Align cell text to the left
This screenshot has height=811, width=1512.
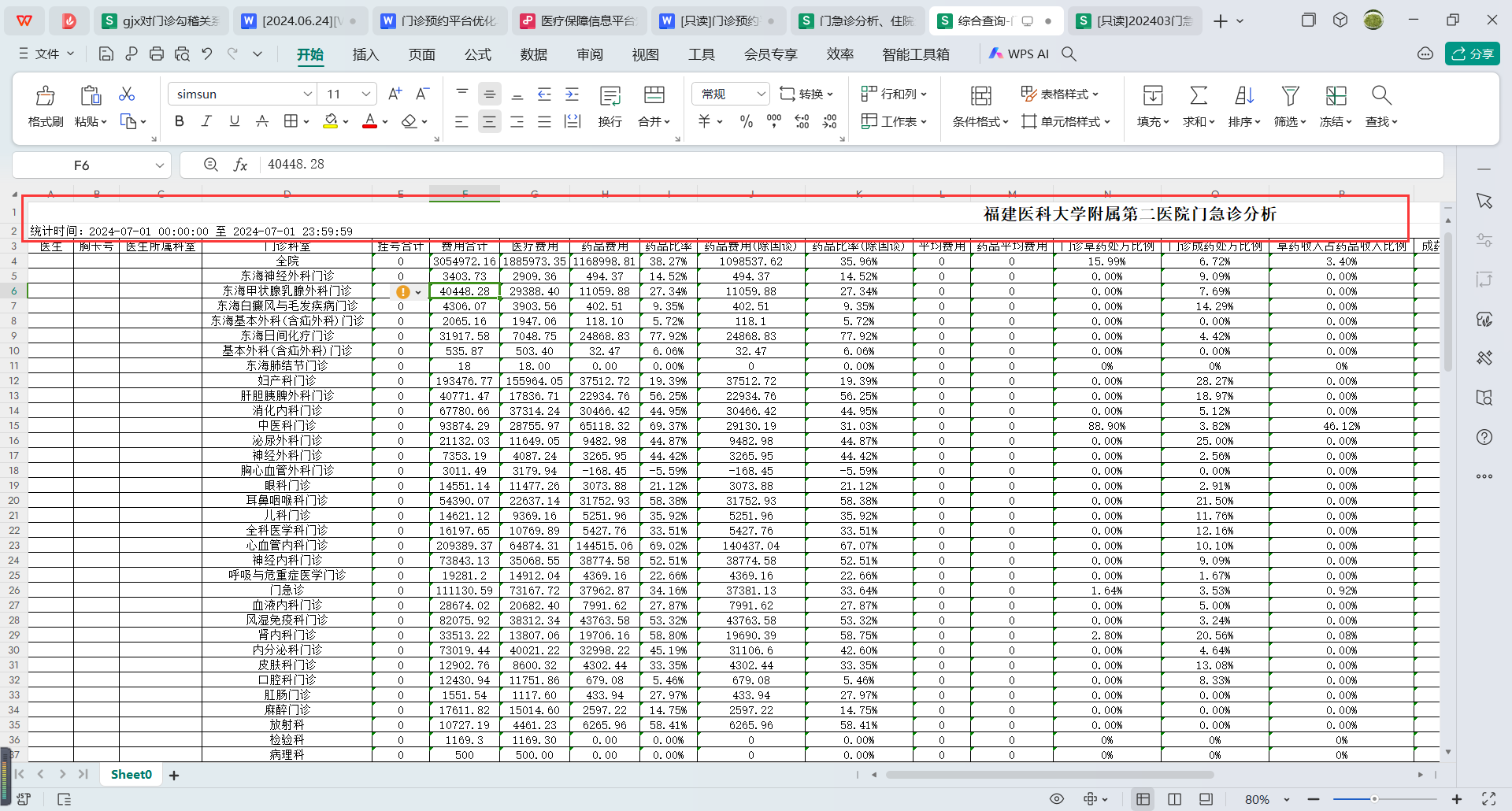pos(462,121)
